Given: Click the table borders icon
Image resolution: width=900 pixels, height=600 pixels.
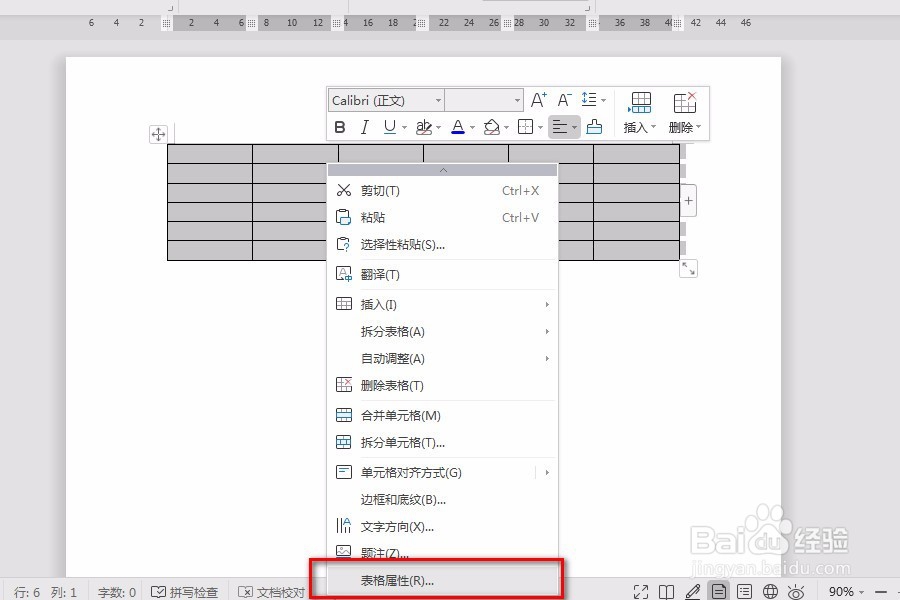Looking at the screenshot, I should pyautogui.click(x=525, y=127).
